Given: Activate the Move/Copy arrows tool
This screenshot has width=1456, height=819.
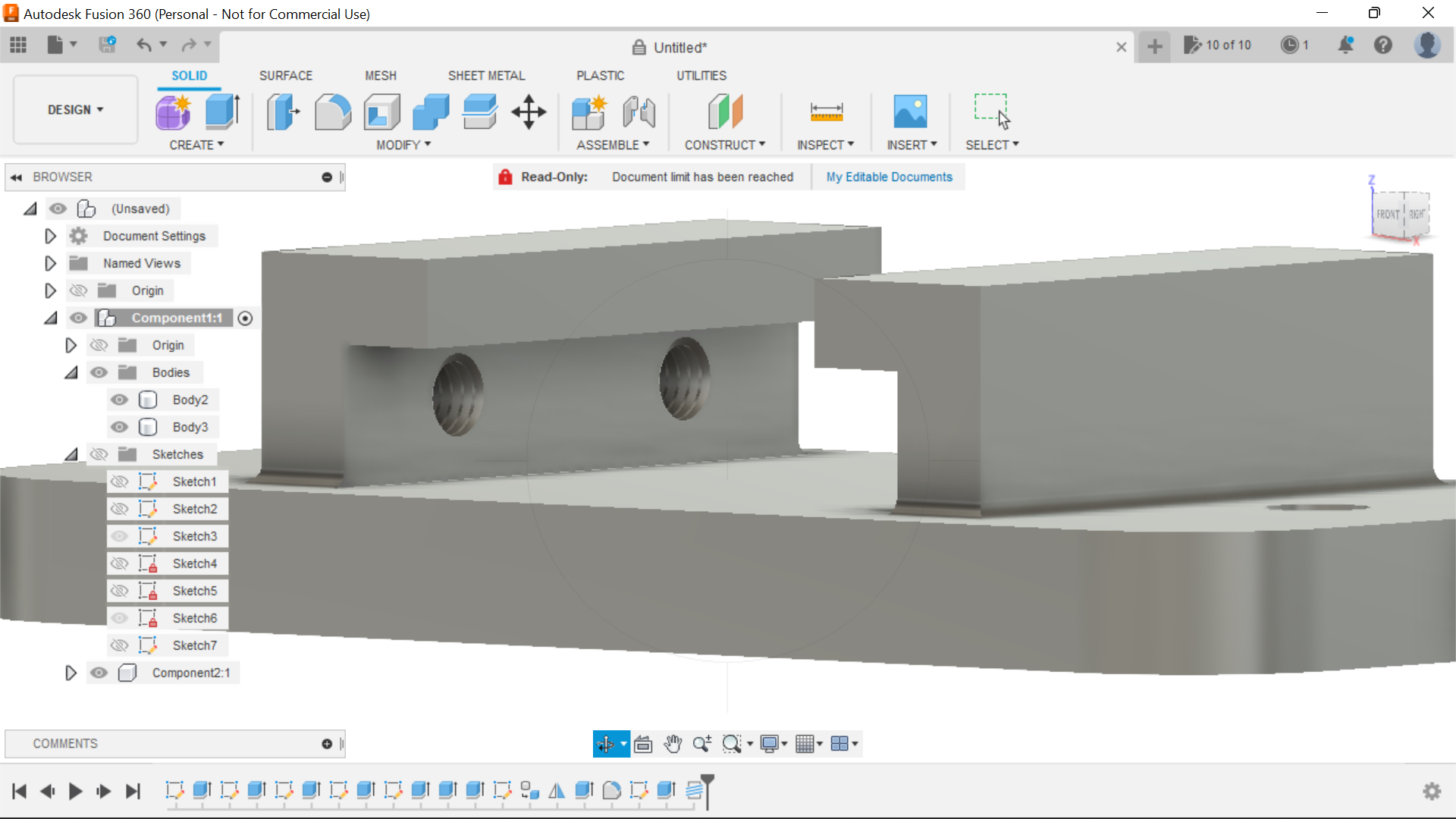Looking at the screenshot, I should point(529,112).
